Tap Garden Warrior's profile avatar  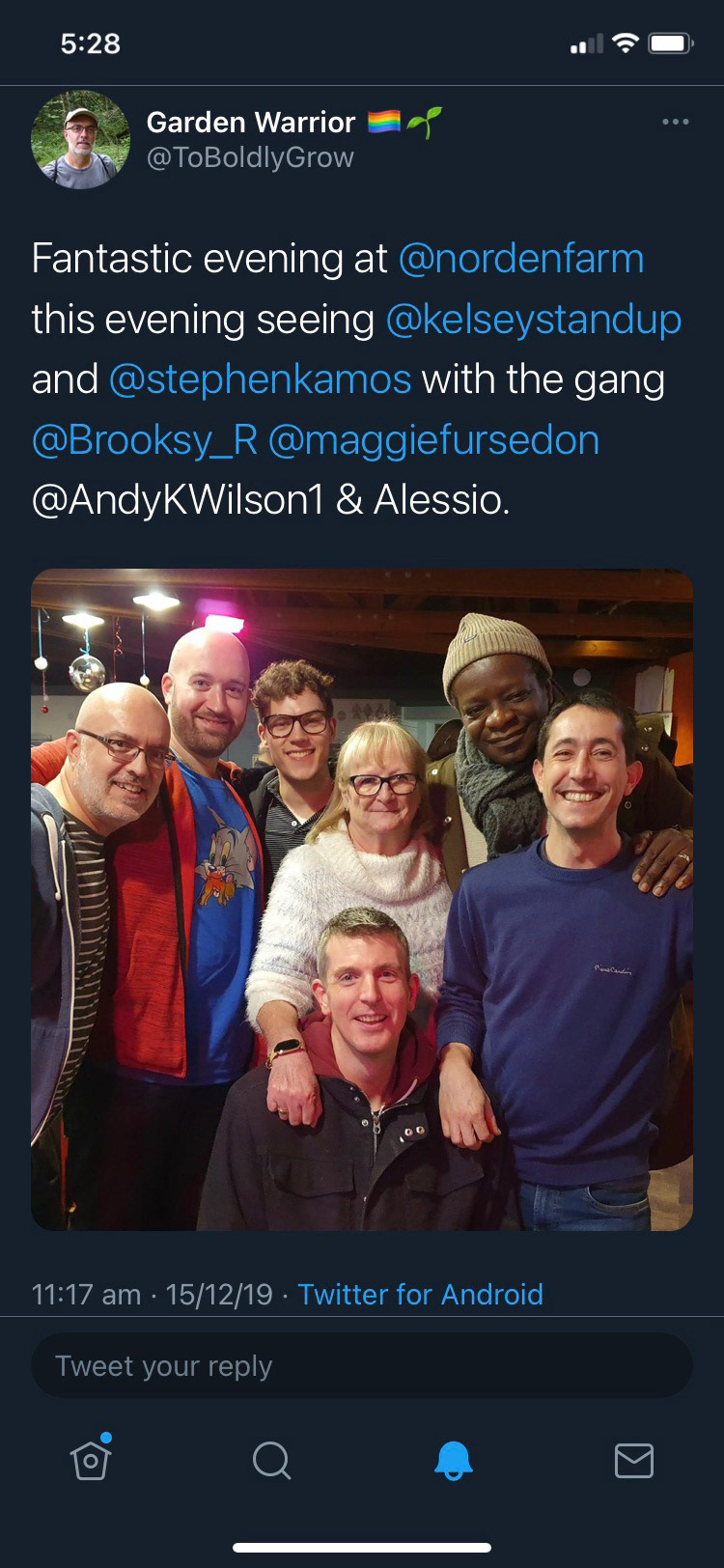click(80, 139)
